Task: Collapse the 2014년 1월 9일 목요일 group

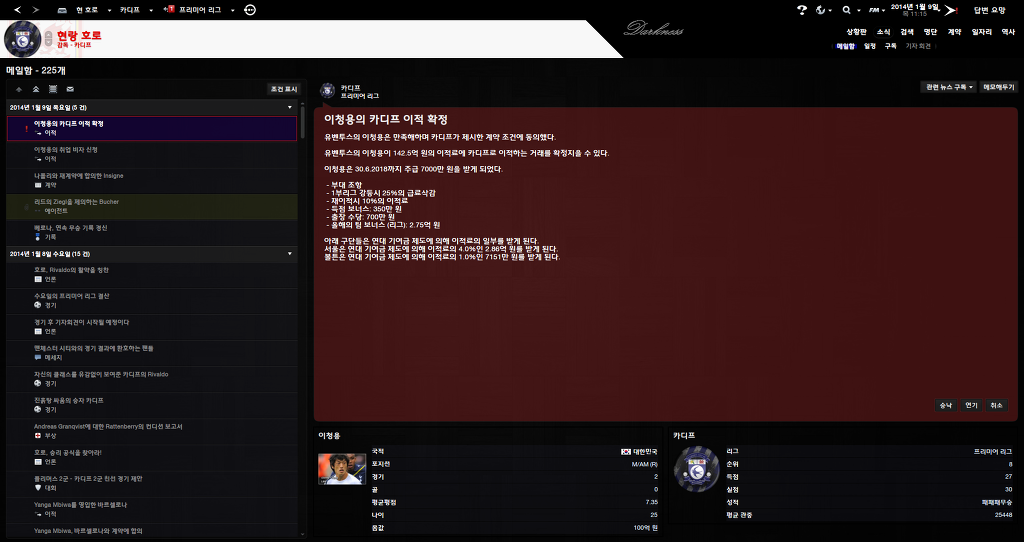Action: click(x=290, y=107)
